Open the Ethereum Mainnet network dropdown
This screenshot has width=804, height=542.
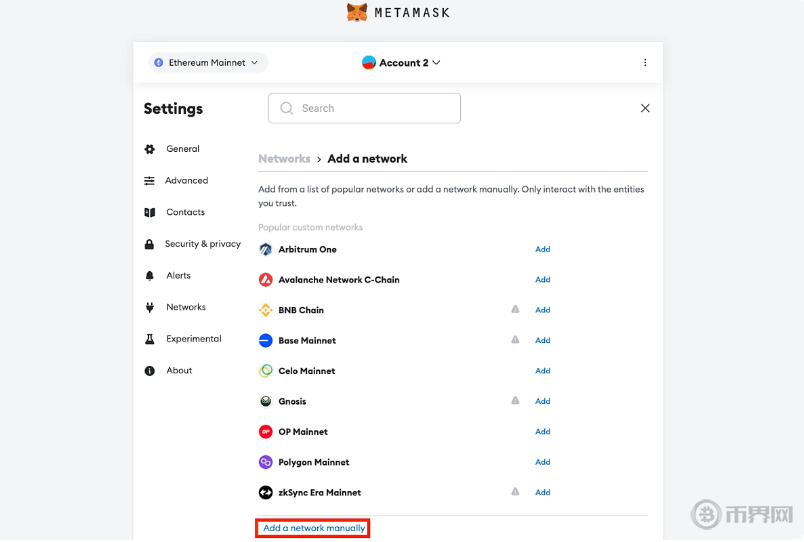[208, 62]
